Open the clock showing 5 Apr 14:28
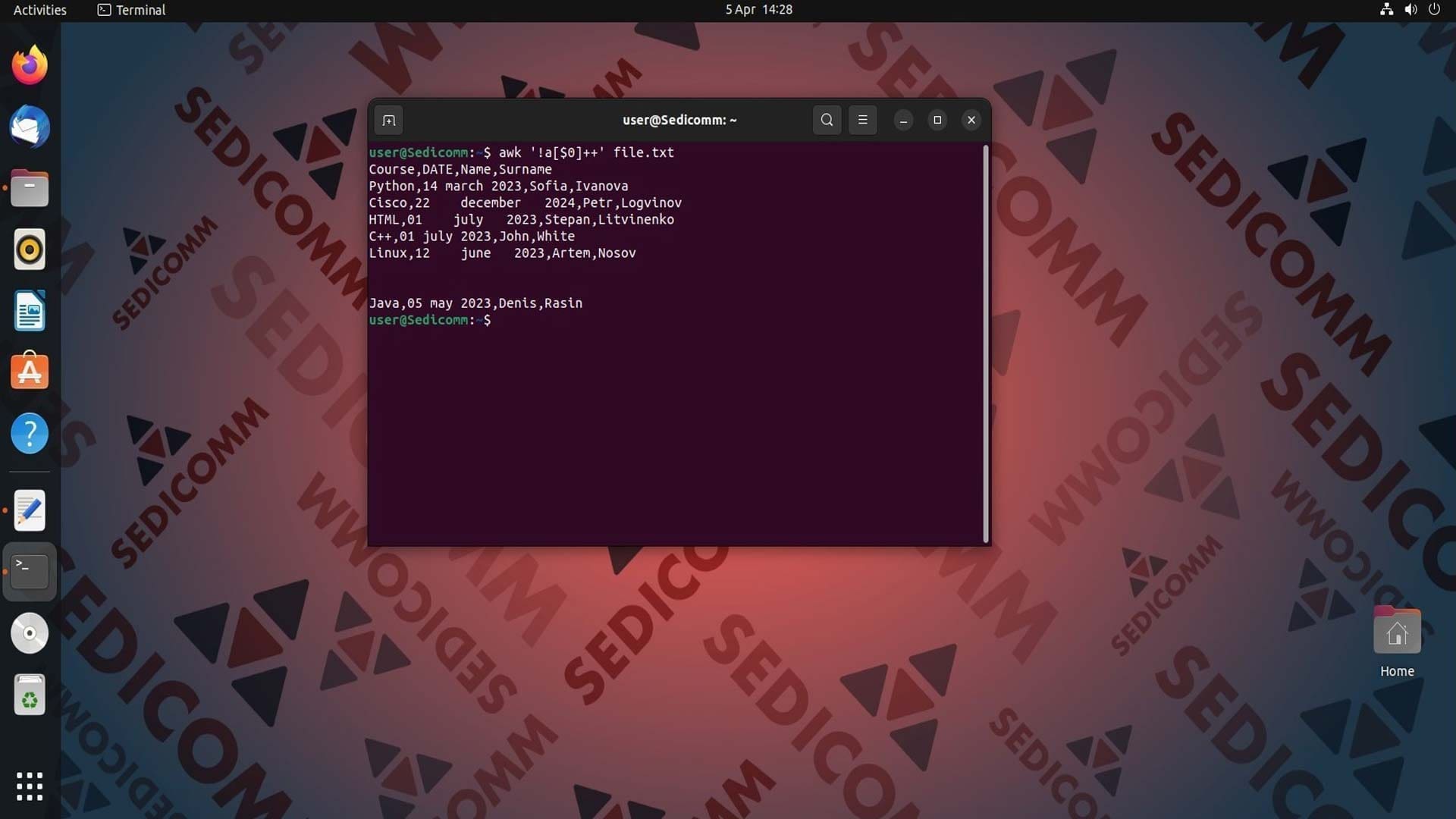 pyautogui.click(x=758, y=10)
